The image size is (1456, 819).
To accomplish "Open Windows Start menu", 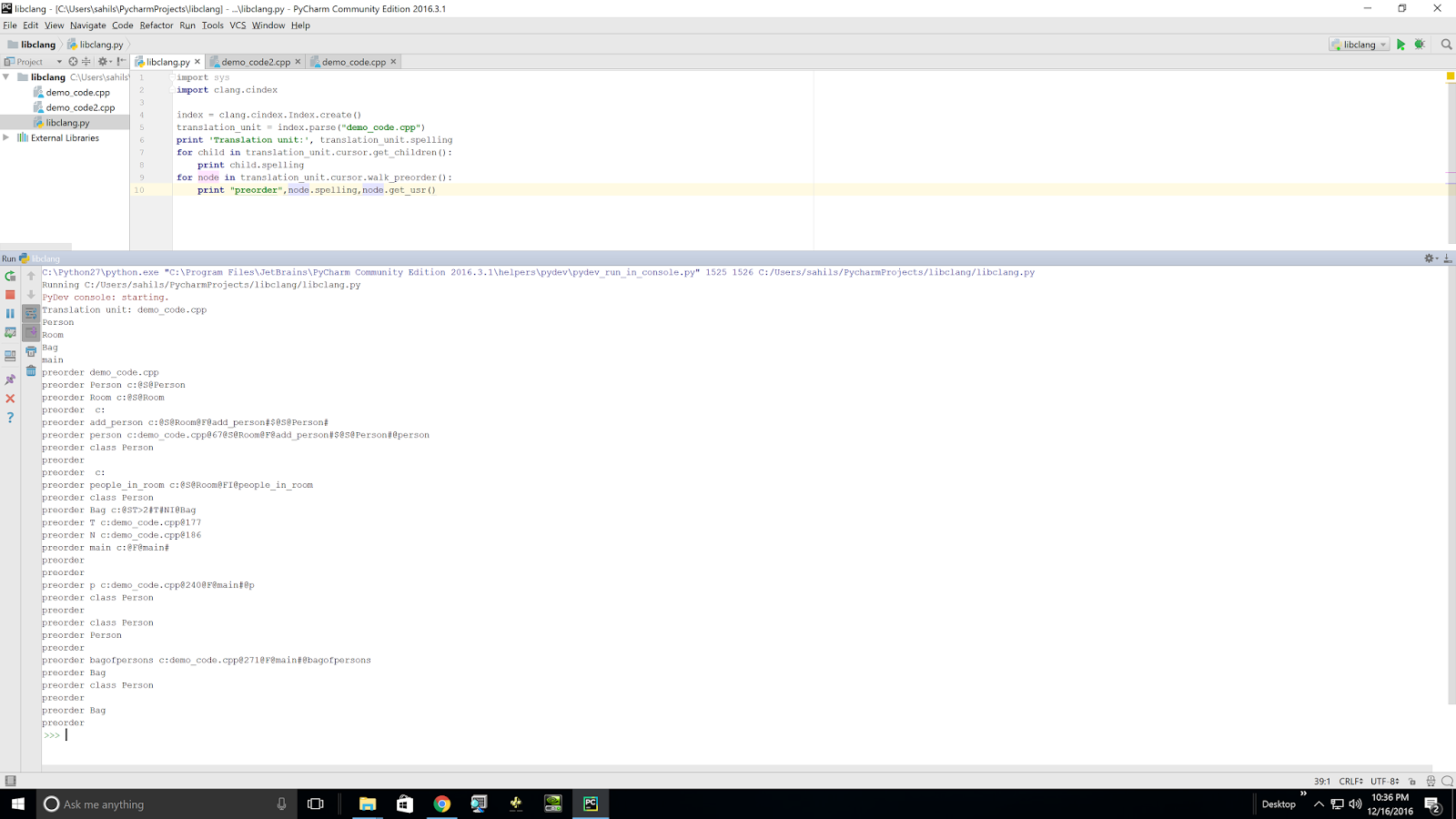I will [x=17, y=804].
